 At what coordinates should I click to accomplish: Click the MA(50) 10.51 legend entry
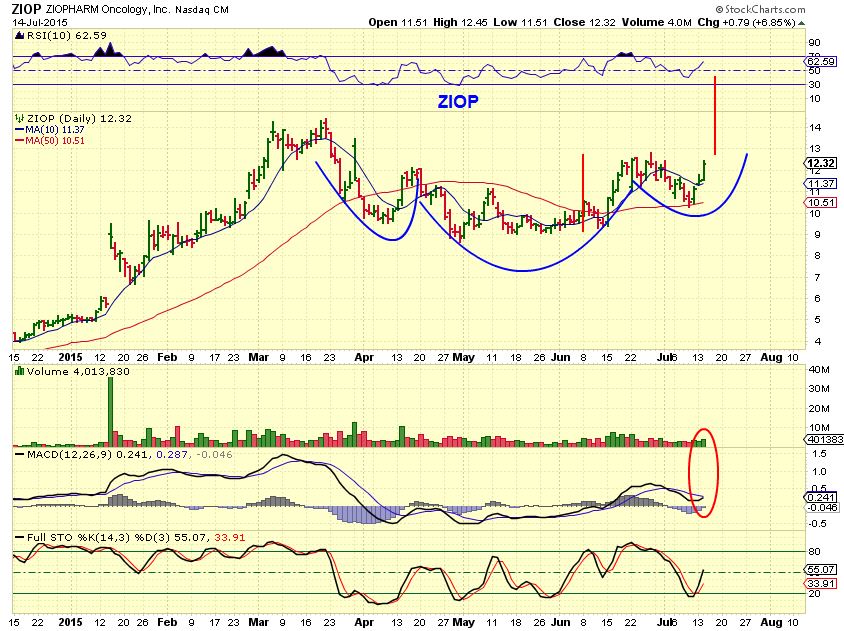coord(50,141)
